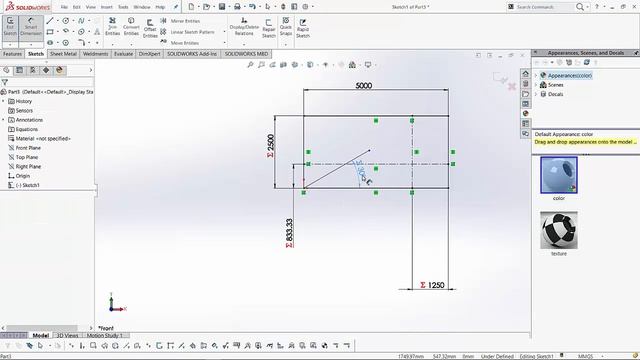
Task: Click the color appearance sphere thumbnail
Action: (559, 175)
